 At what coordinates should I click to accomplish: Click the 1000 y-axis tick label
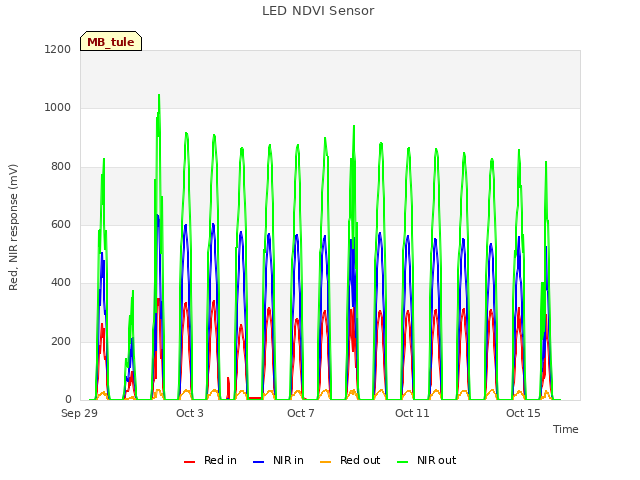[58, 107]
